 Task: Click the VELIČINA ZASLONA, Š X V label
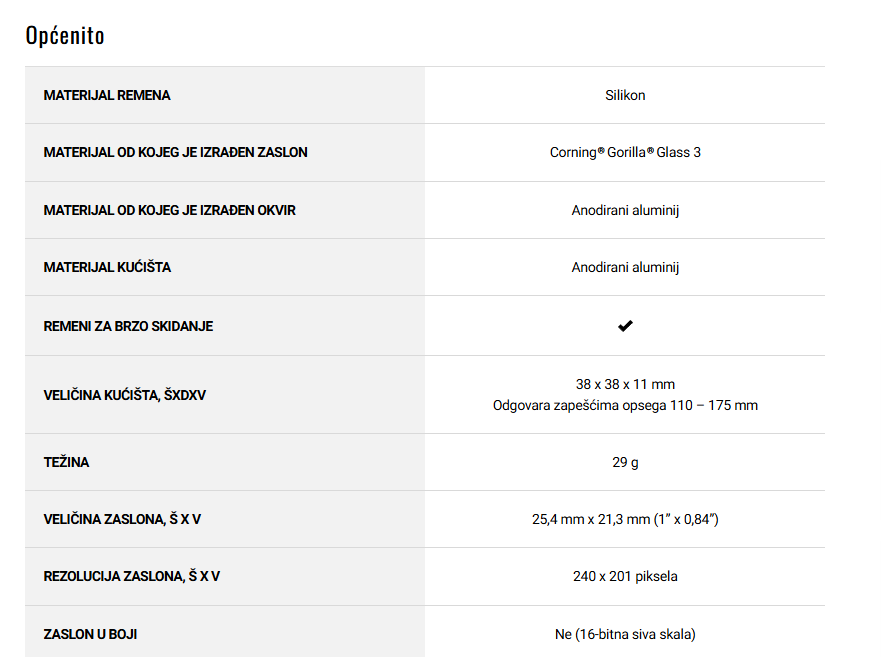tap(122, 519)
